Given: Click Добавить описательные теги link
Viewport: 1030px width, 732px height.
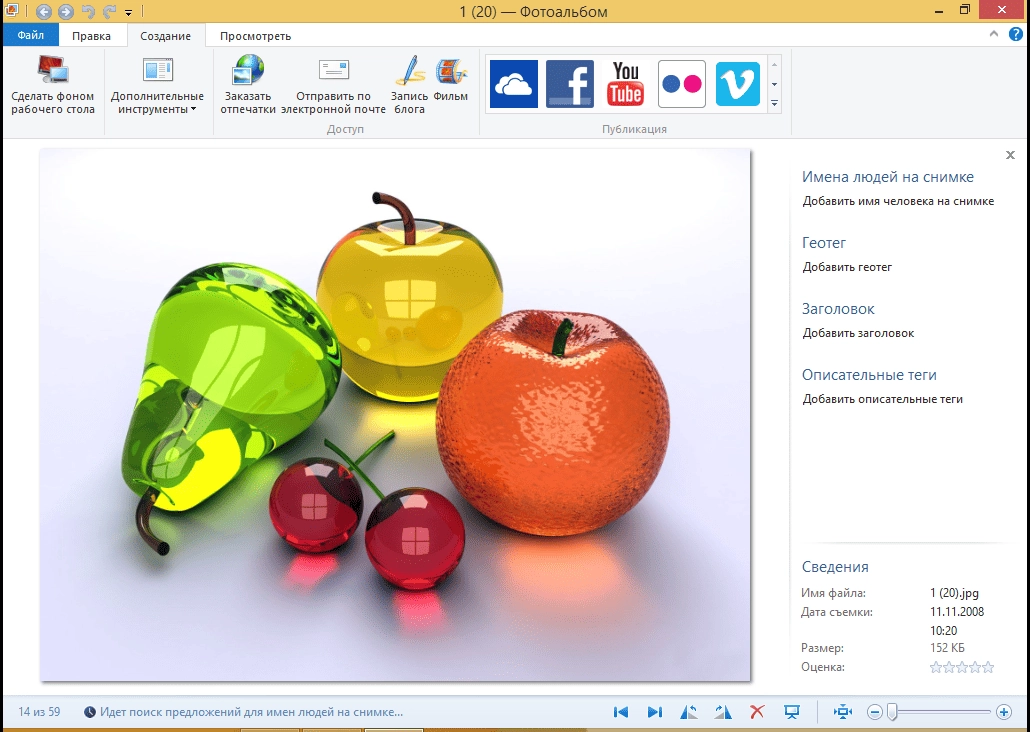Looking at the screenshot, I should [882, 399].
